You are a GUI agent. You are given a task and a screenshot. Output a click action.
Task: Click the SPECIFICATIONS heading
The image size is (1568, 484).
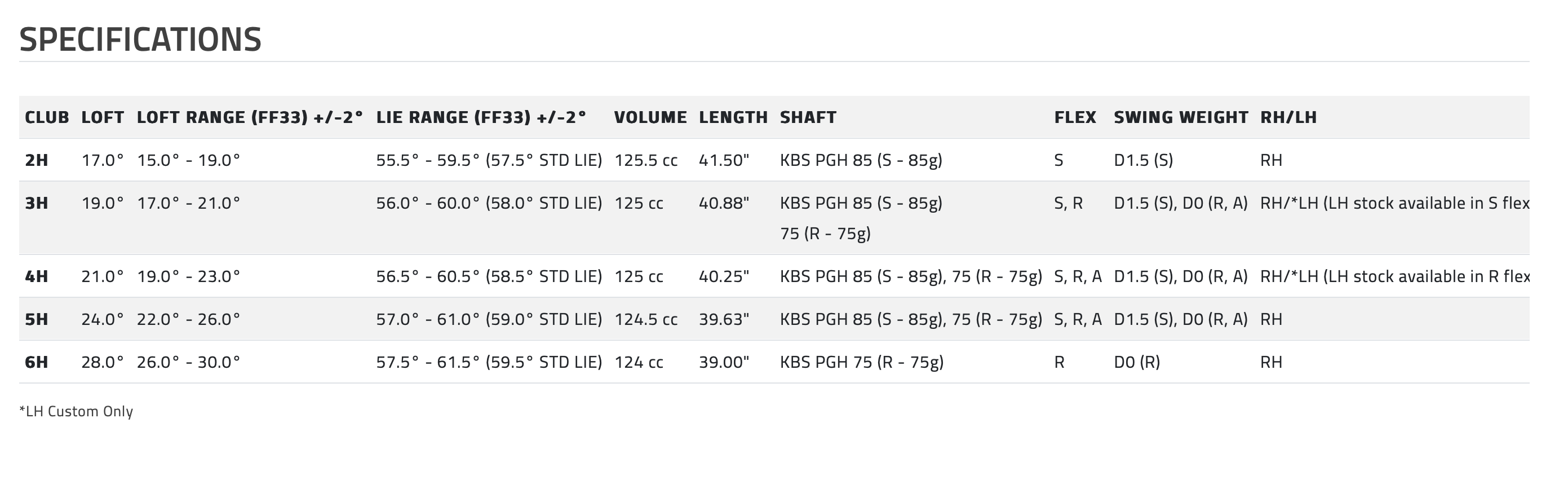coord(140,39)
